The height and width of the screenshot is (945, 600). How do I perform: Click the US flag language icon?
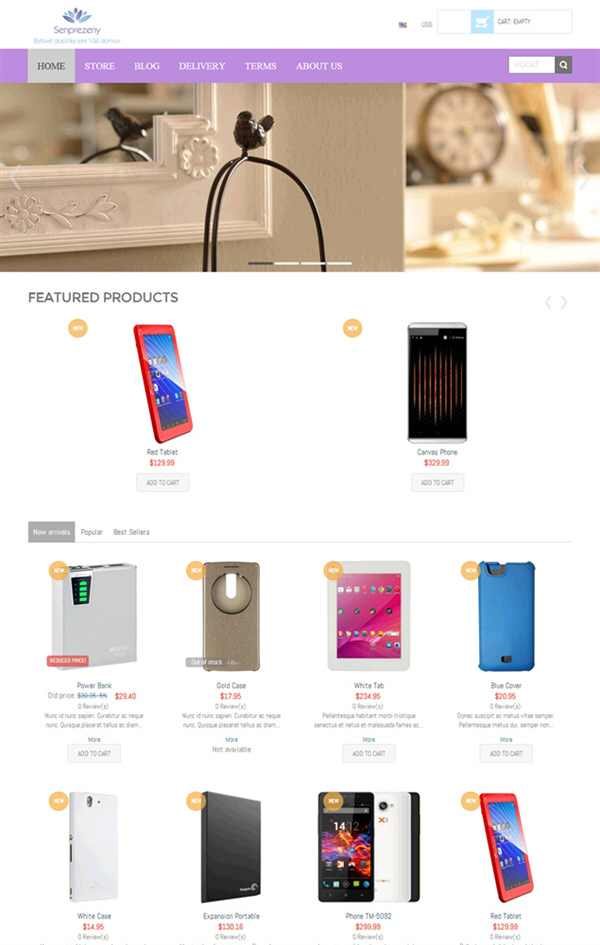[x=402, y=25]
